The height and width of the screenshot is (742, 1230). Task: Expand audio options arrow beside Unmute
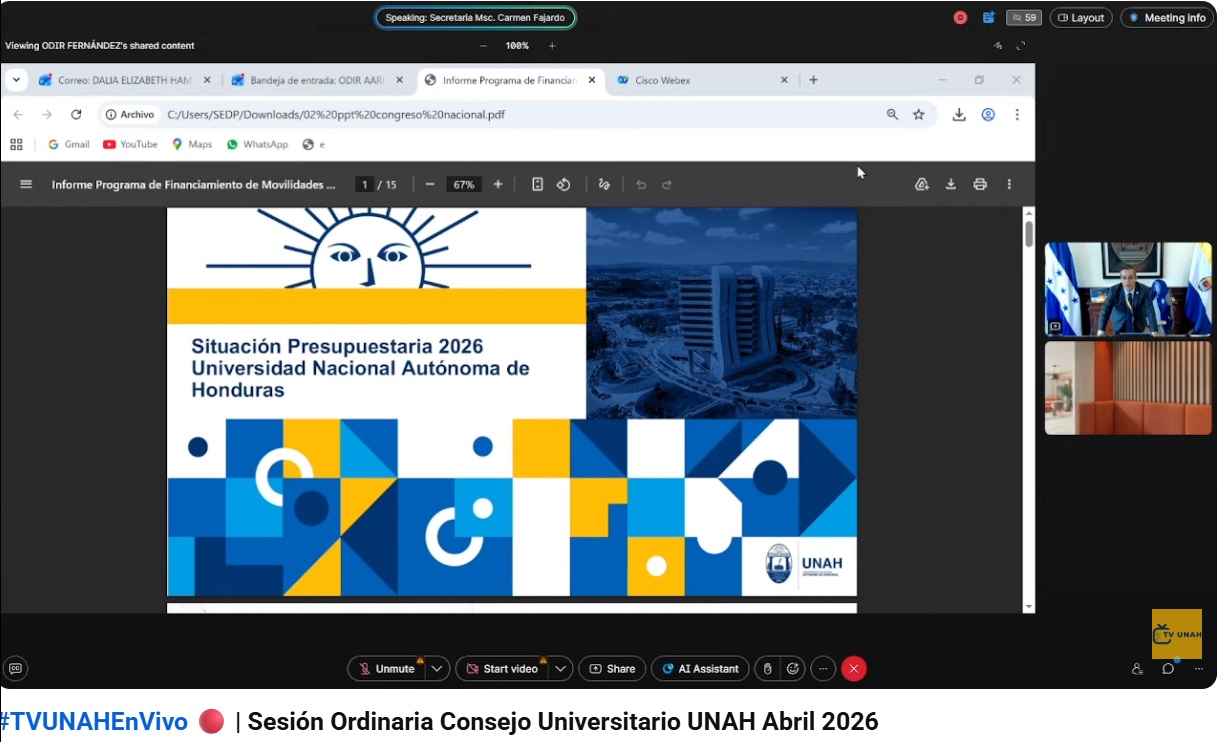(437, 669)
